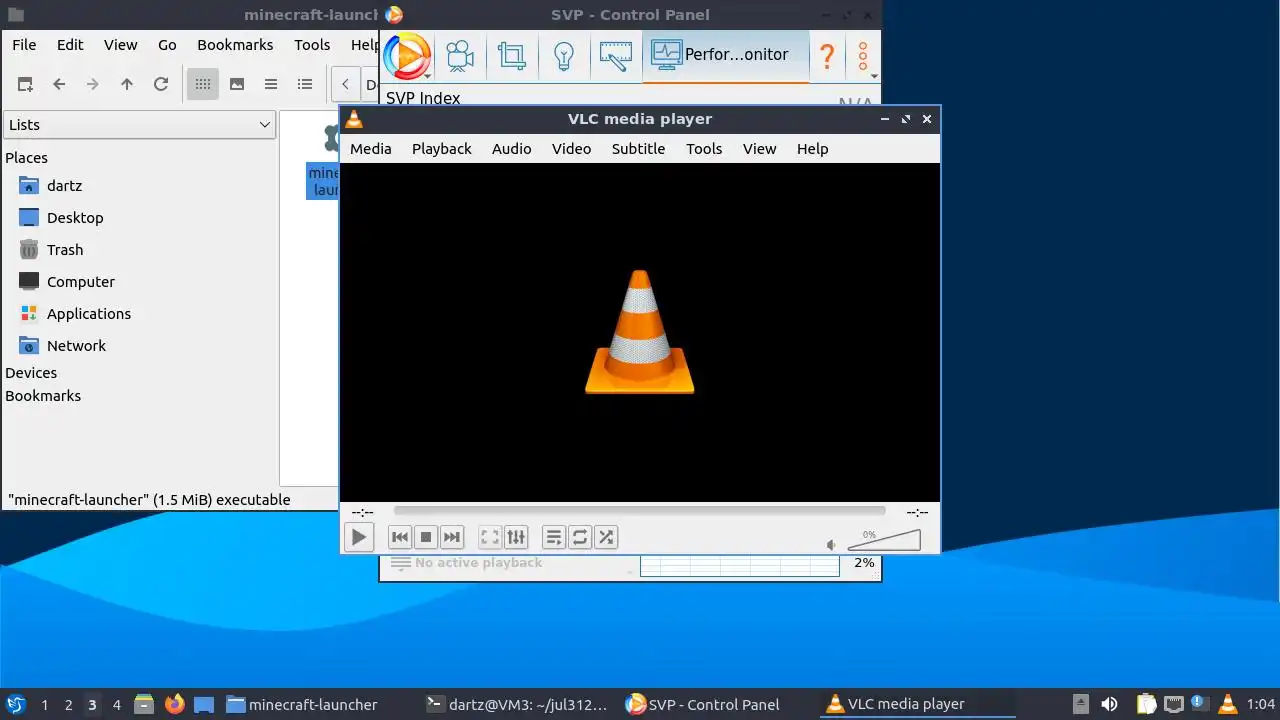Open clipboard manager tray icon
This screenshot has height=720, width=1280.
point(1146,704)
